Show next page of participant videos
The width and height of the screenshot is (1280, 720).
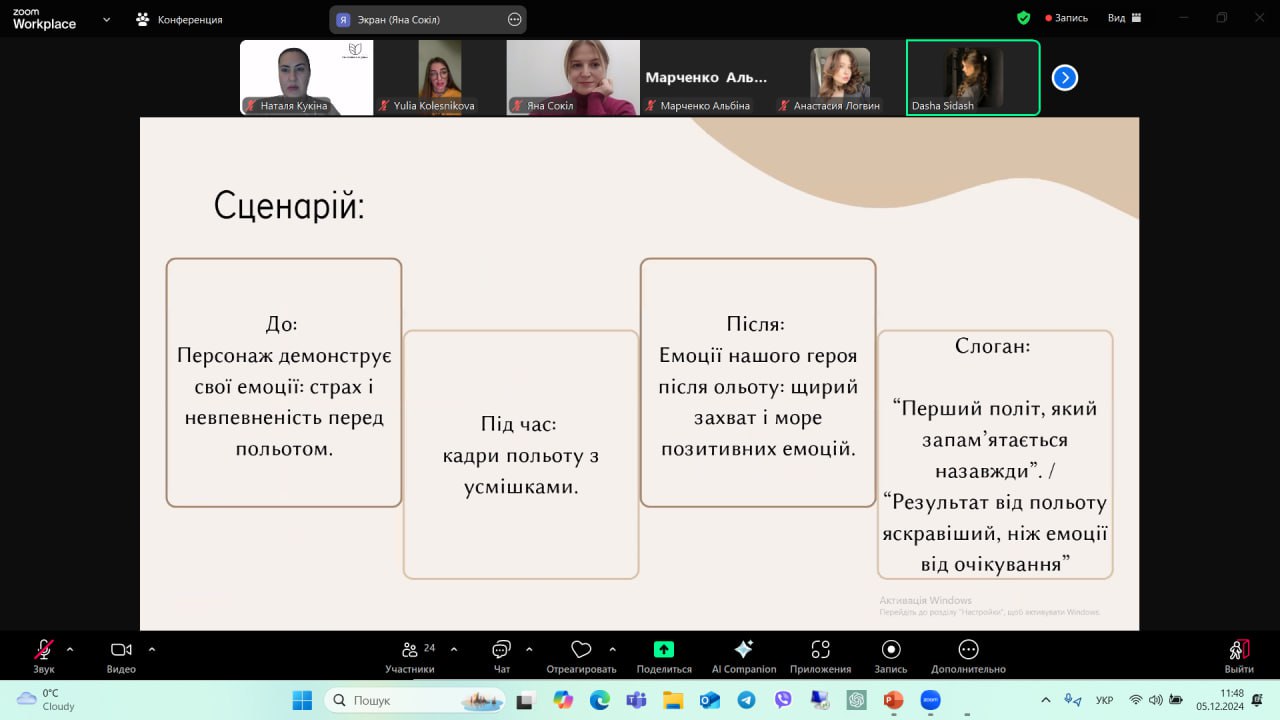(1065, 77)
